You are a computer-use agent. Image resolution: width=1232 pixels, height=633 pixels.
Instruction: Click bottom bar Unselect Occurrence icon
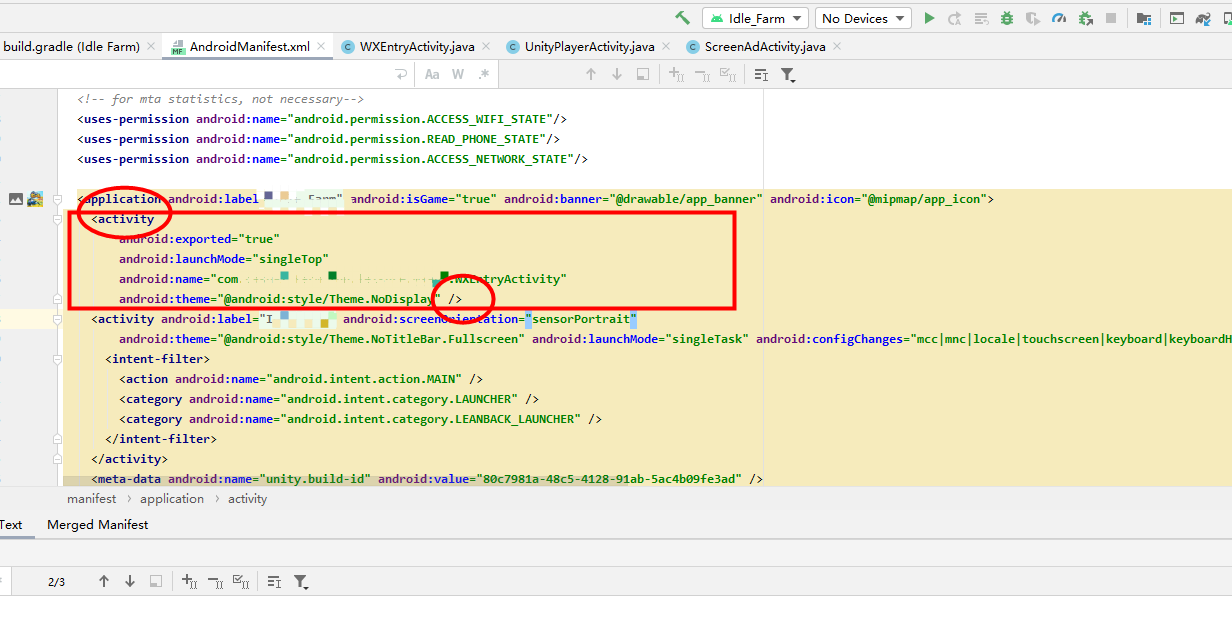coord(215,581)
